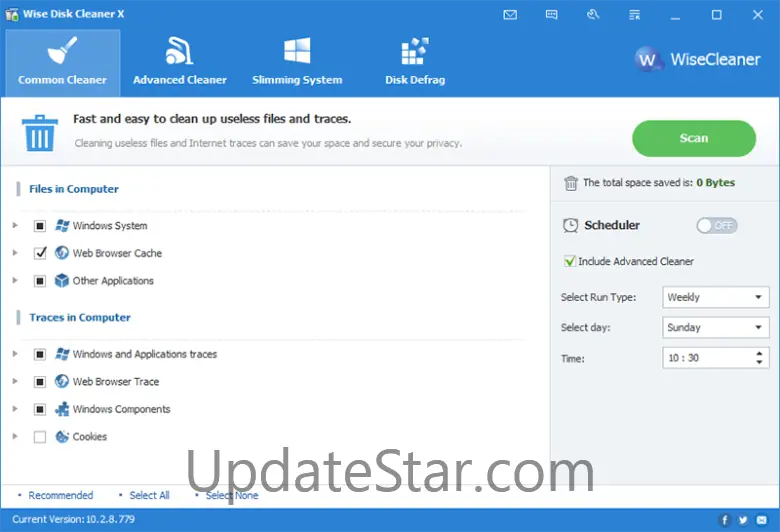Expand the Cookies tree node
Viewport: 780px width, 532px height.
[x=15, y=436]
